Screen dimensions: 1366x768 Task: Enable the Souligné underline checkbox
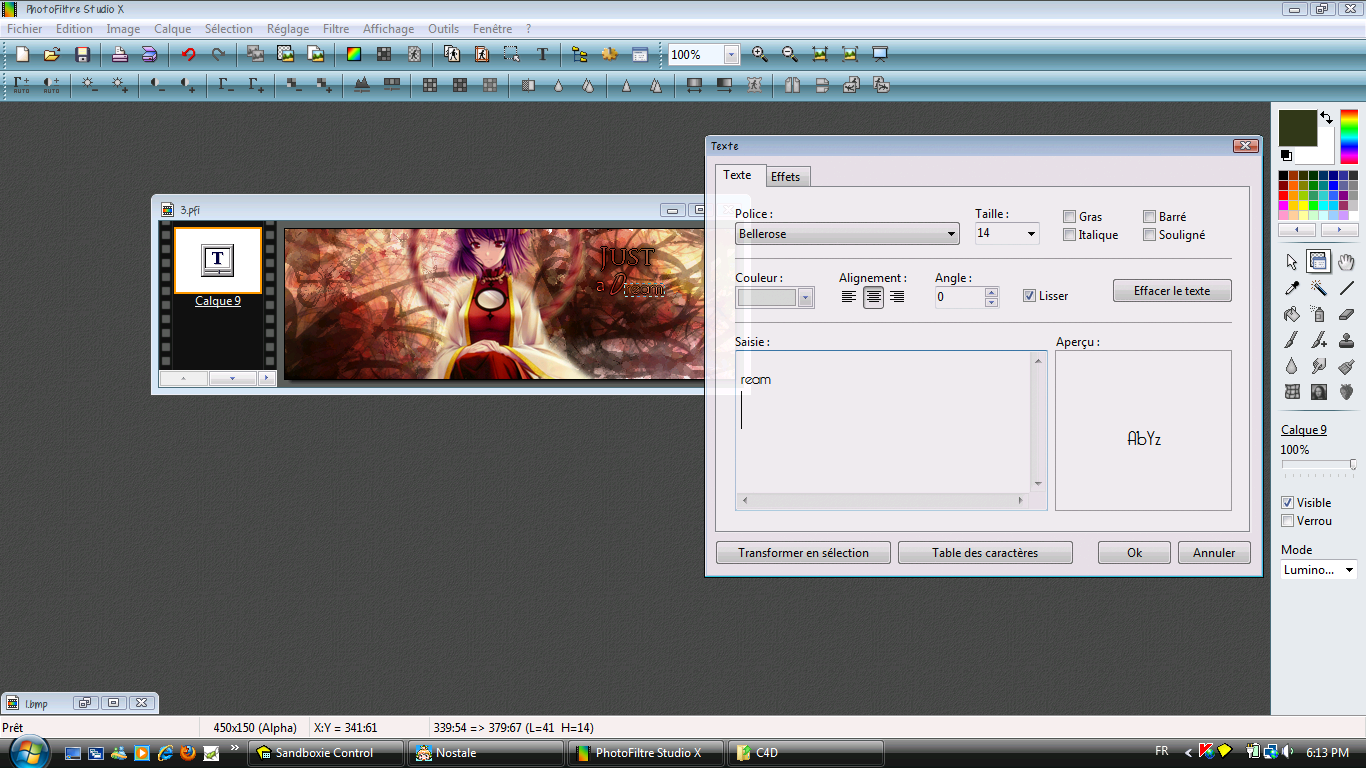click(x=1149, y=235)
